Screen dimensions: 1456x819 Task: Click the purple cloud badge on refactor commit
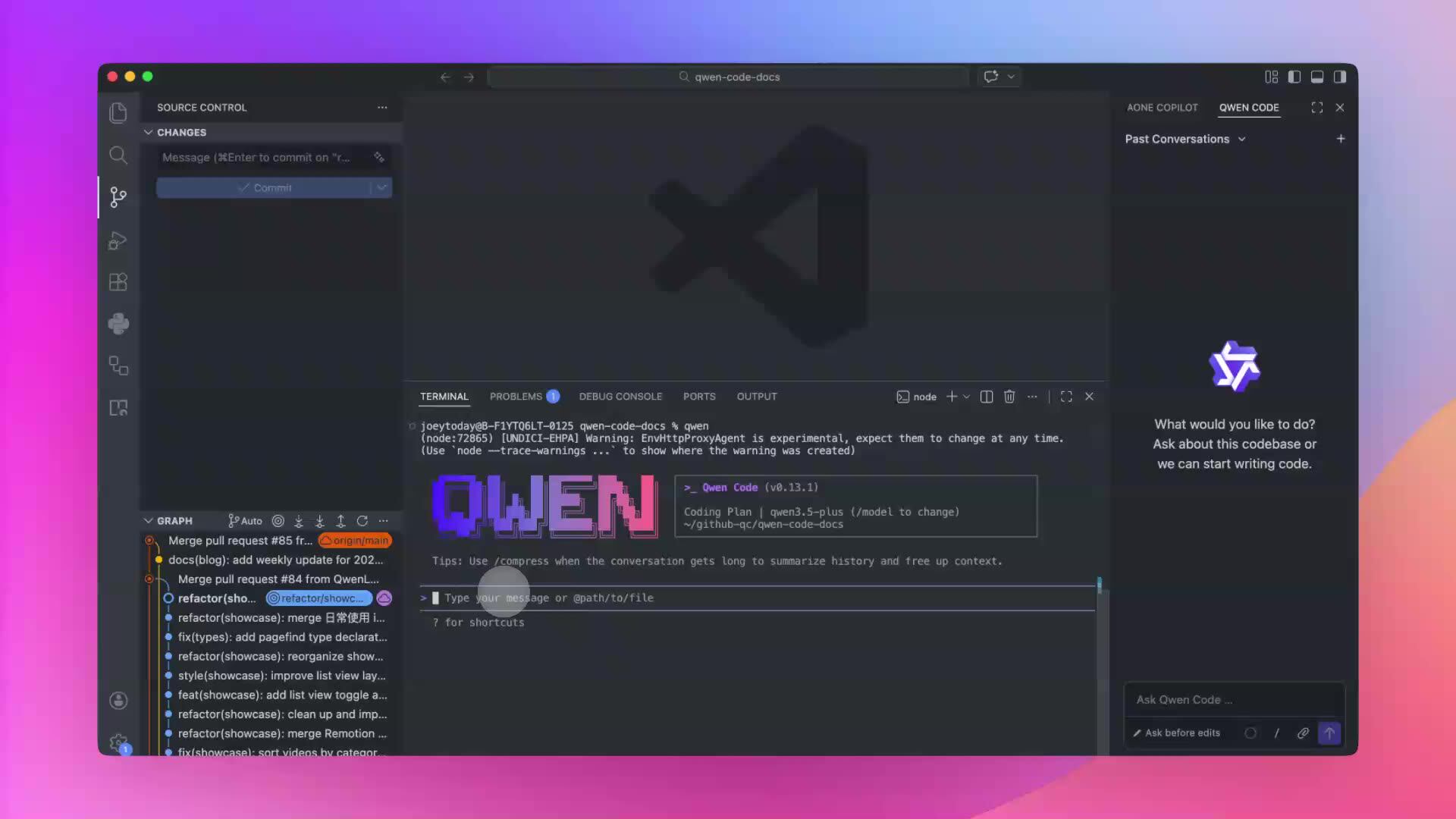pyautogui.click(x=384, y=598)
